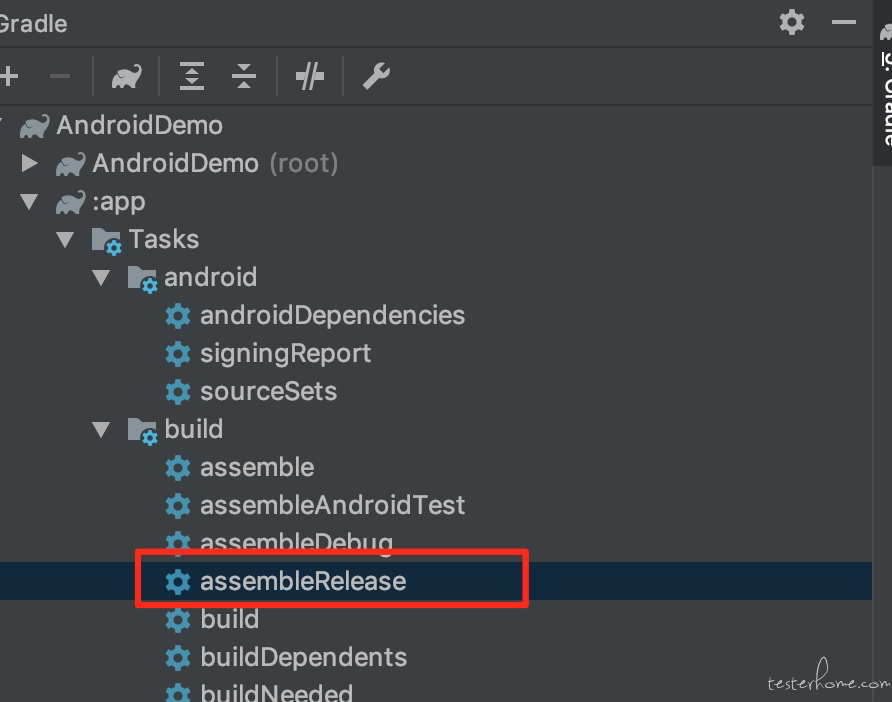The height and width of the screenshot is (702, 892).
Task: Expand the AndroidDemo (root) node
Action: [x=29, y=163]
